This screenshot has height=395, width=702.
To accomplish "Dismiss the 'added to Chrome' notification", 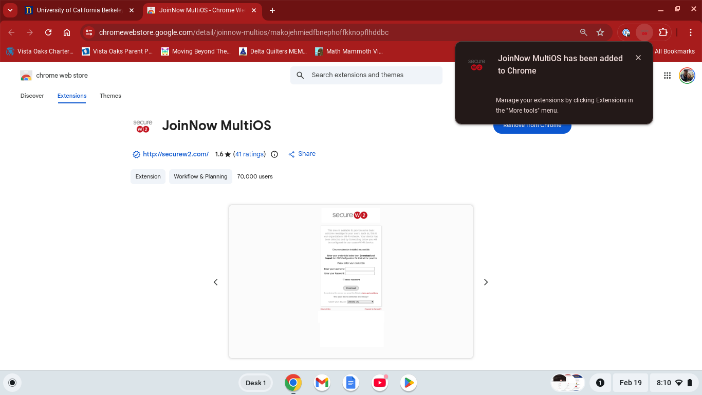I will (x=638, y=58).
